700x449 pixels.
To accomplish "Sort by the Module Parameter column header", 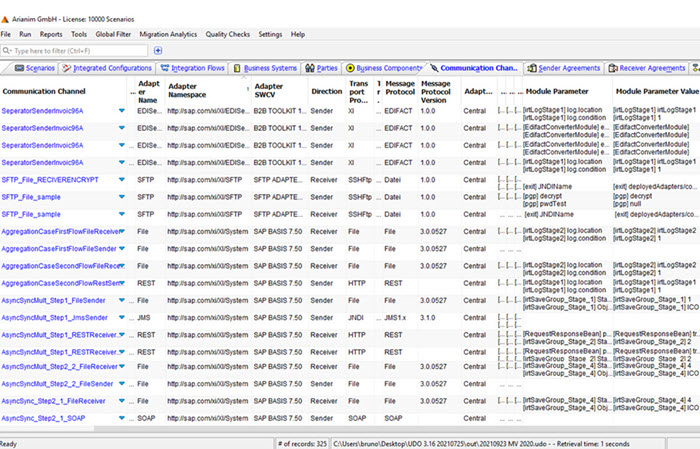I will point(557,91).
